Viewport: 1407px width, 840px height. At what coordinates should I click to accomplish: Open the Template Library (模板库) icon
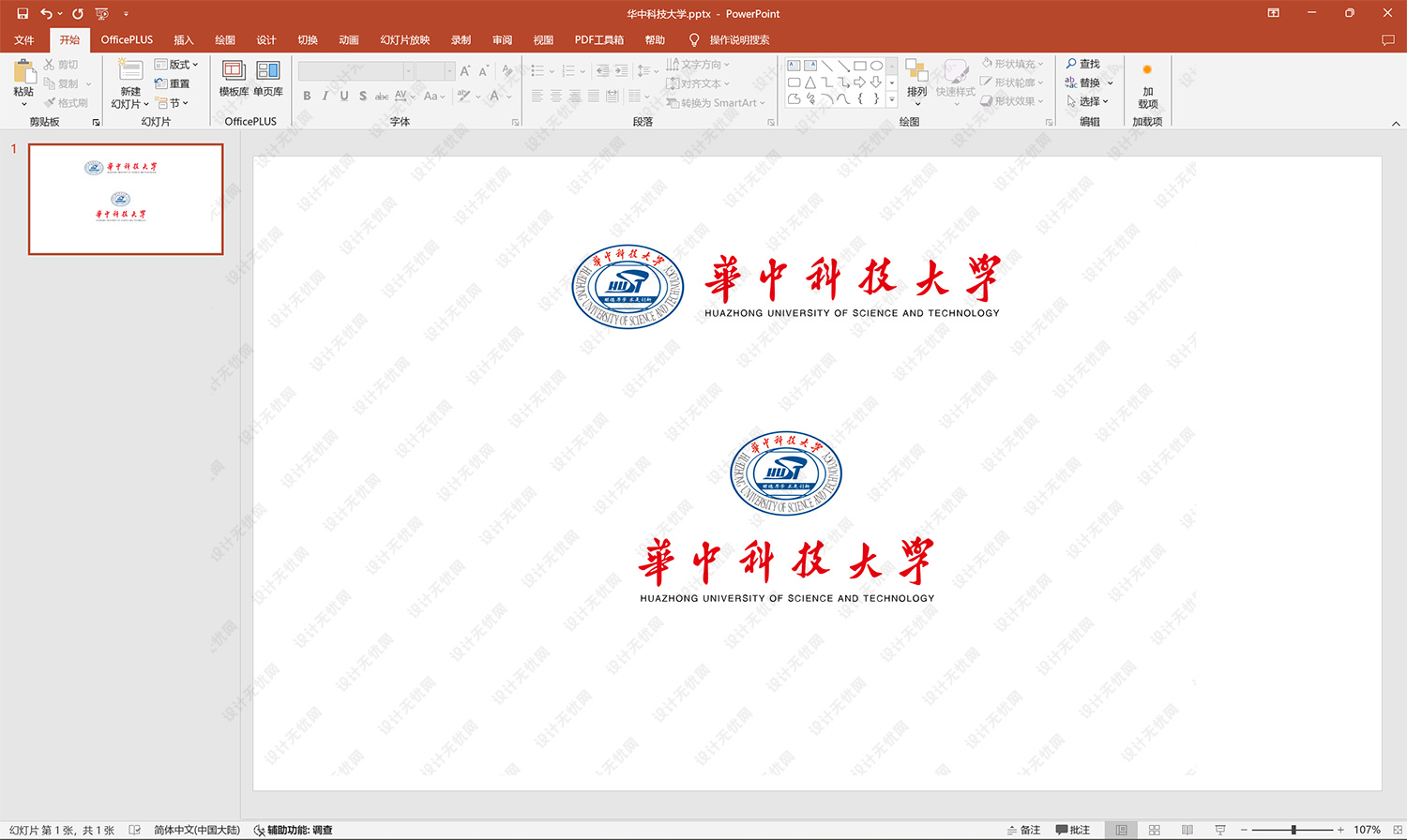[234, 70]
